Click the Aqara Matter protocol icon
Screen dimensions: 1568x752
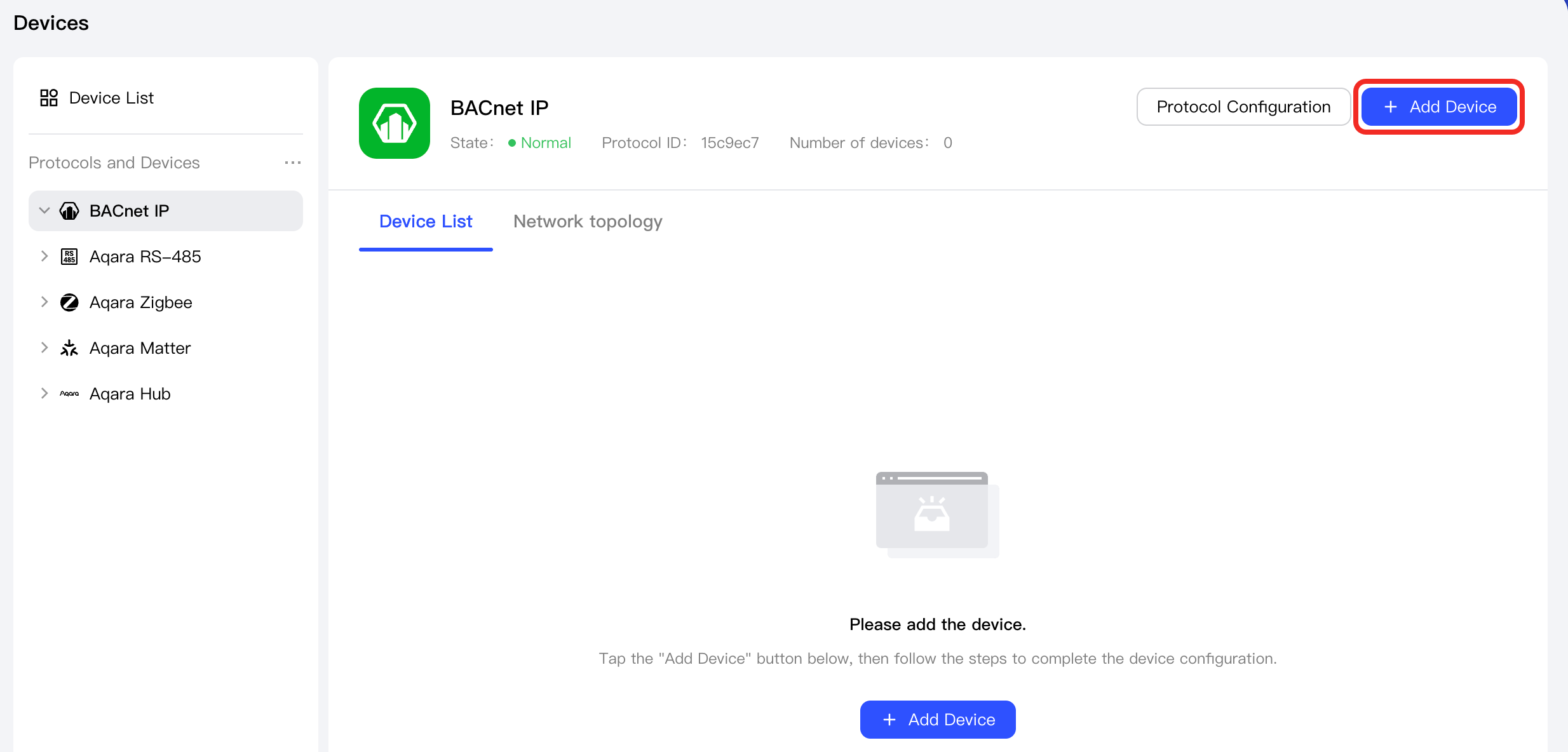tap(69, 348)
